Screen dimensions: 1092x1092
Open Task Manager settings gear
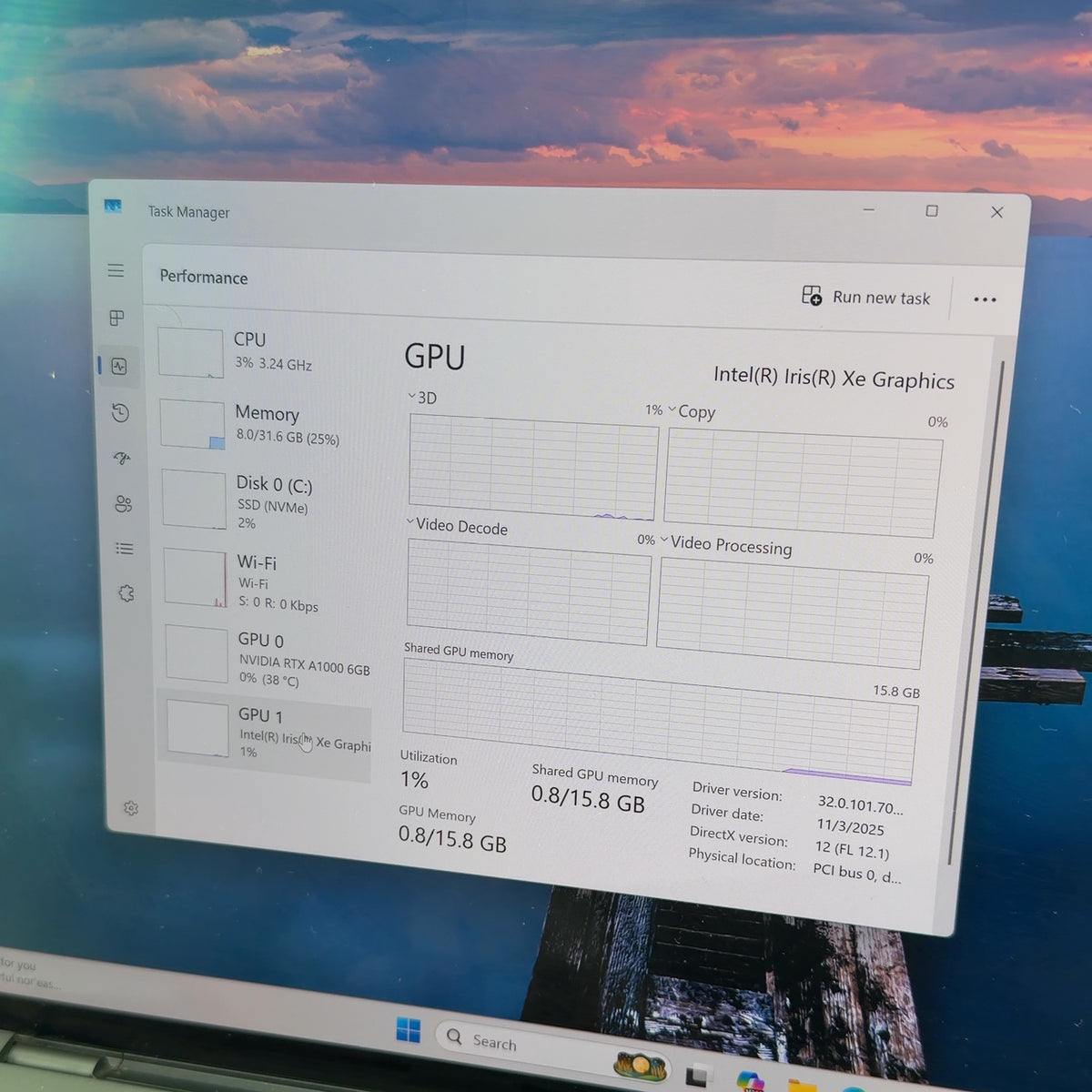pos(131,808)
